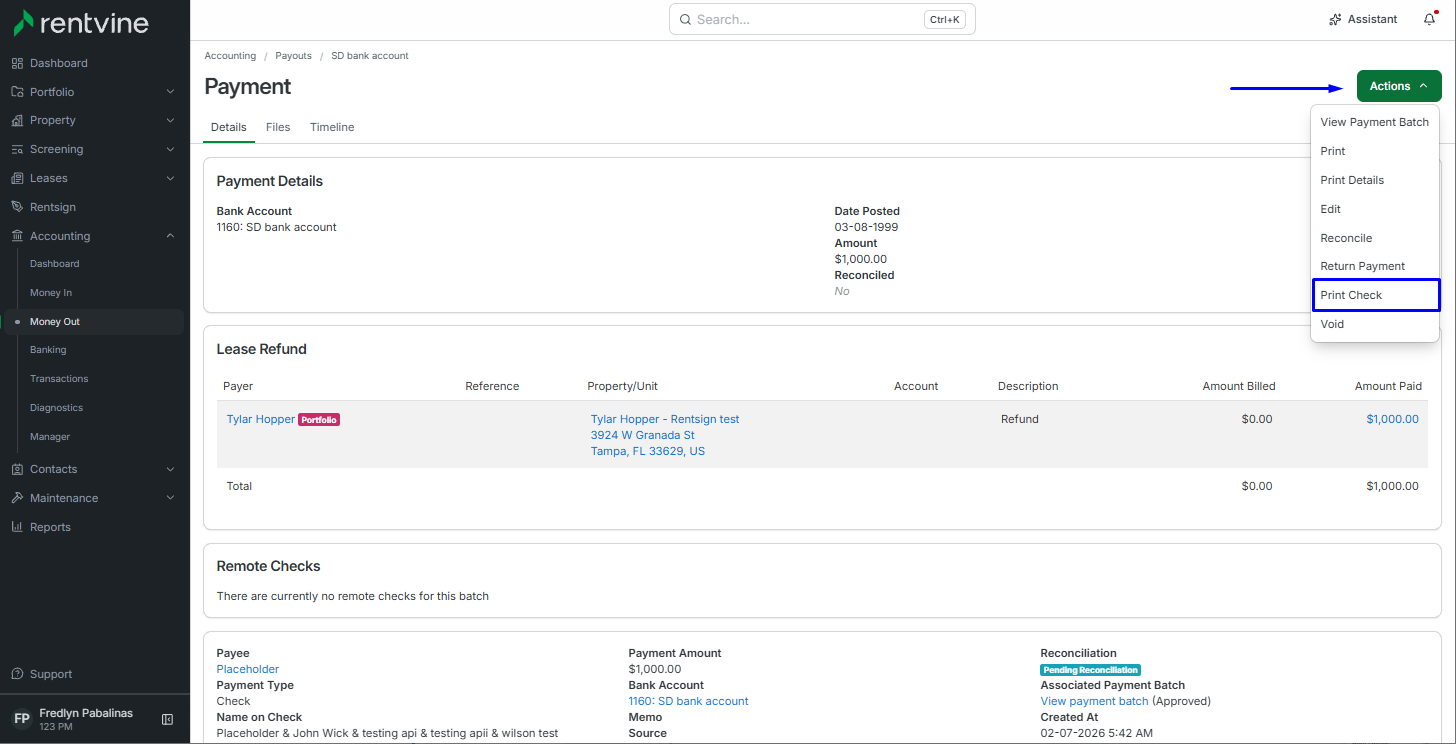Image resolution: width=1456 pixels, height=744 pixels.
Task: Click the Assistant button
Action: 1362,19
